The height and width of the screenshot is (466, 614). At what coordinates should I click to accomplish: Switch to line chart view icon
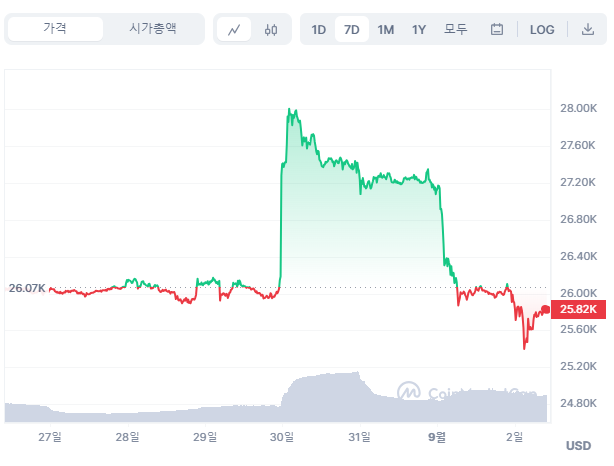(234, 29)
